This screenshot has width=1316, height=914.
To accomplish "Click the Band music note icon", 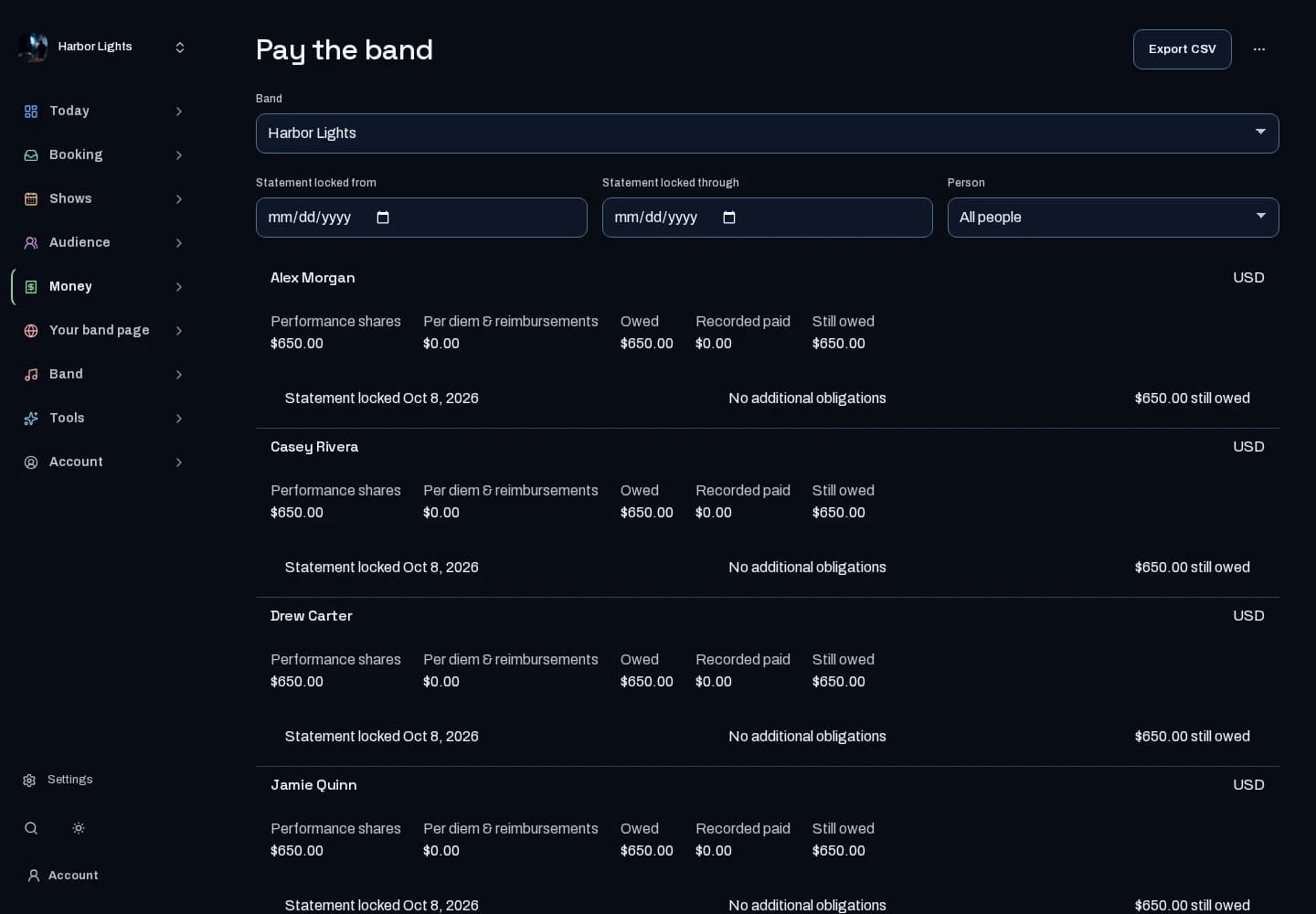I will coord(31,375).
